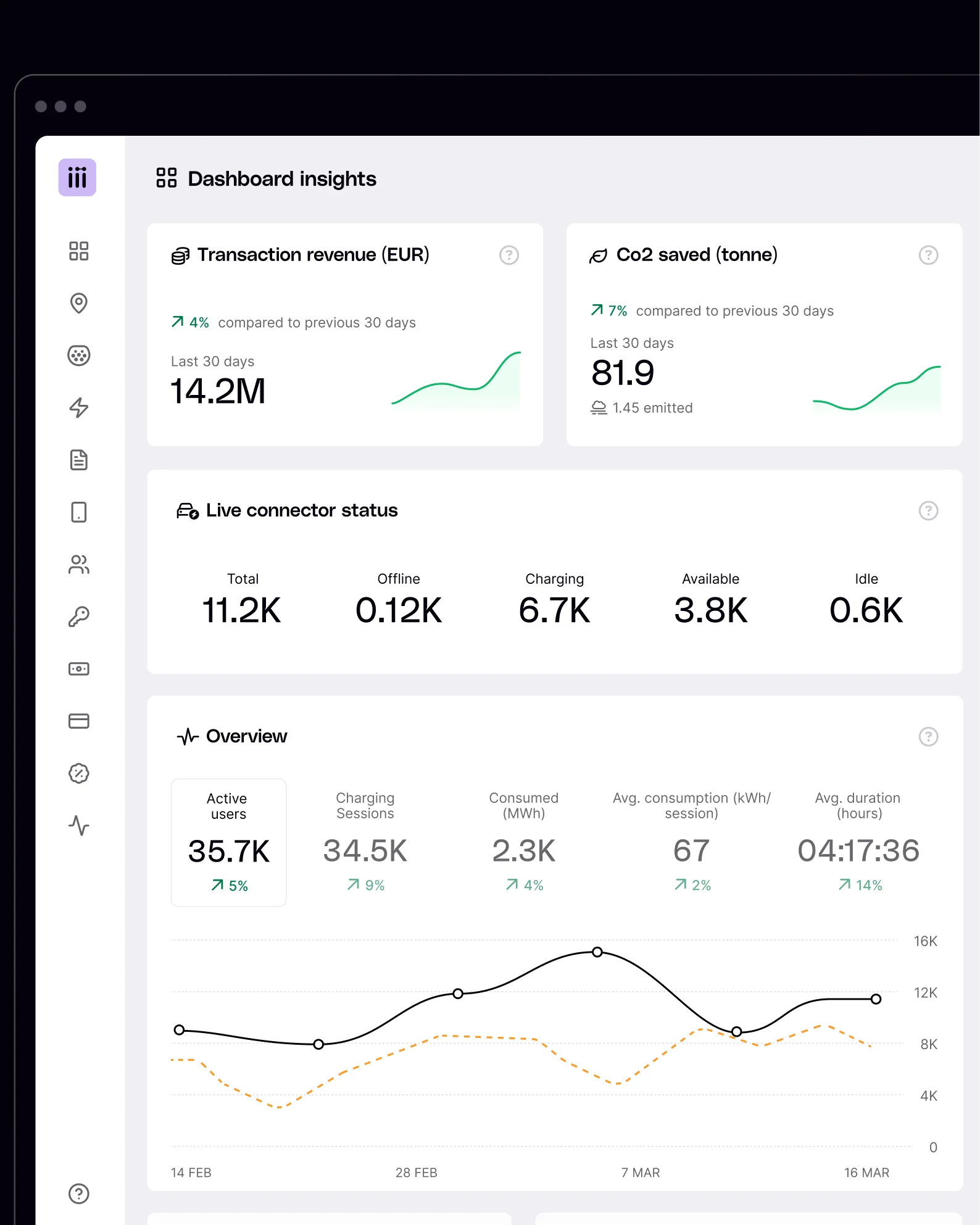
Task: Click the grid icon beside Dashboard insights
Action: coord(167,178)
